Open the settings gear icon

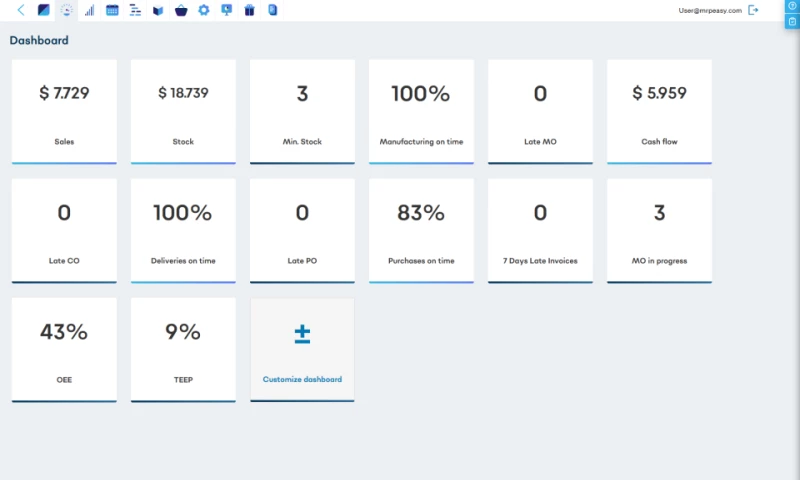point(204,10)
